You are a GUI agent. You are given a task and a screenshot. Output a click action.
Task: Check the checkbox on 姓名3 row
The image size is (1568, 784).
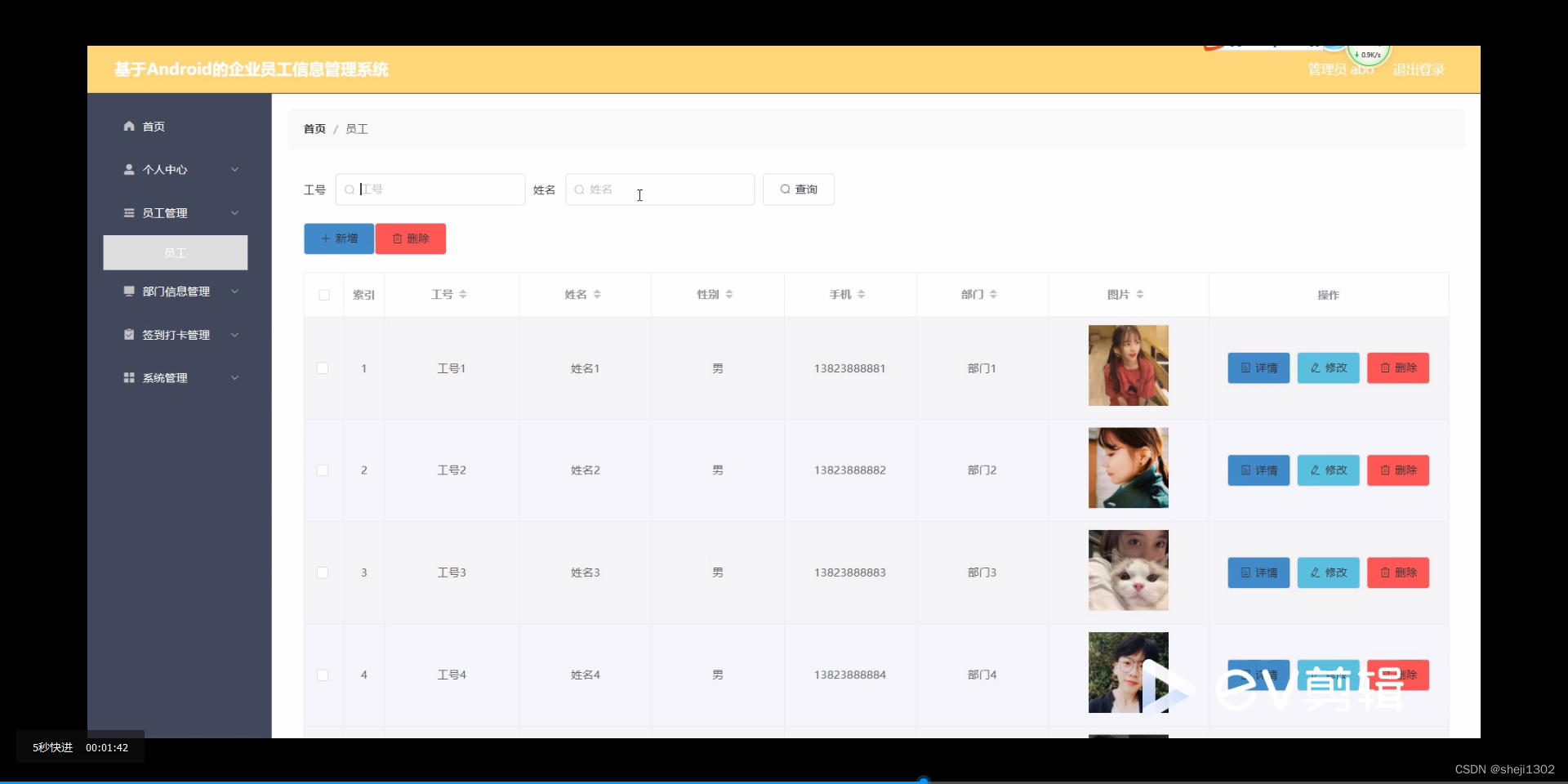point(323,572)
